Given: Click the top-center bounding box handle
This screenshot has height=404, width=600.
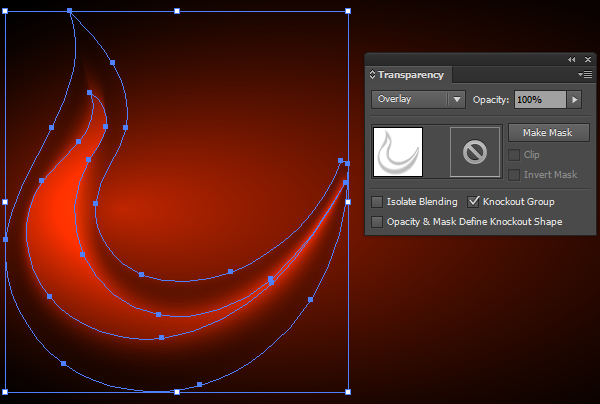Looking at the screenshot, I should (x=177, y=11).
